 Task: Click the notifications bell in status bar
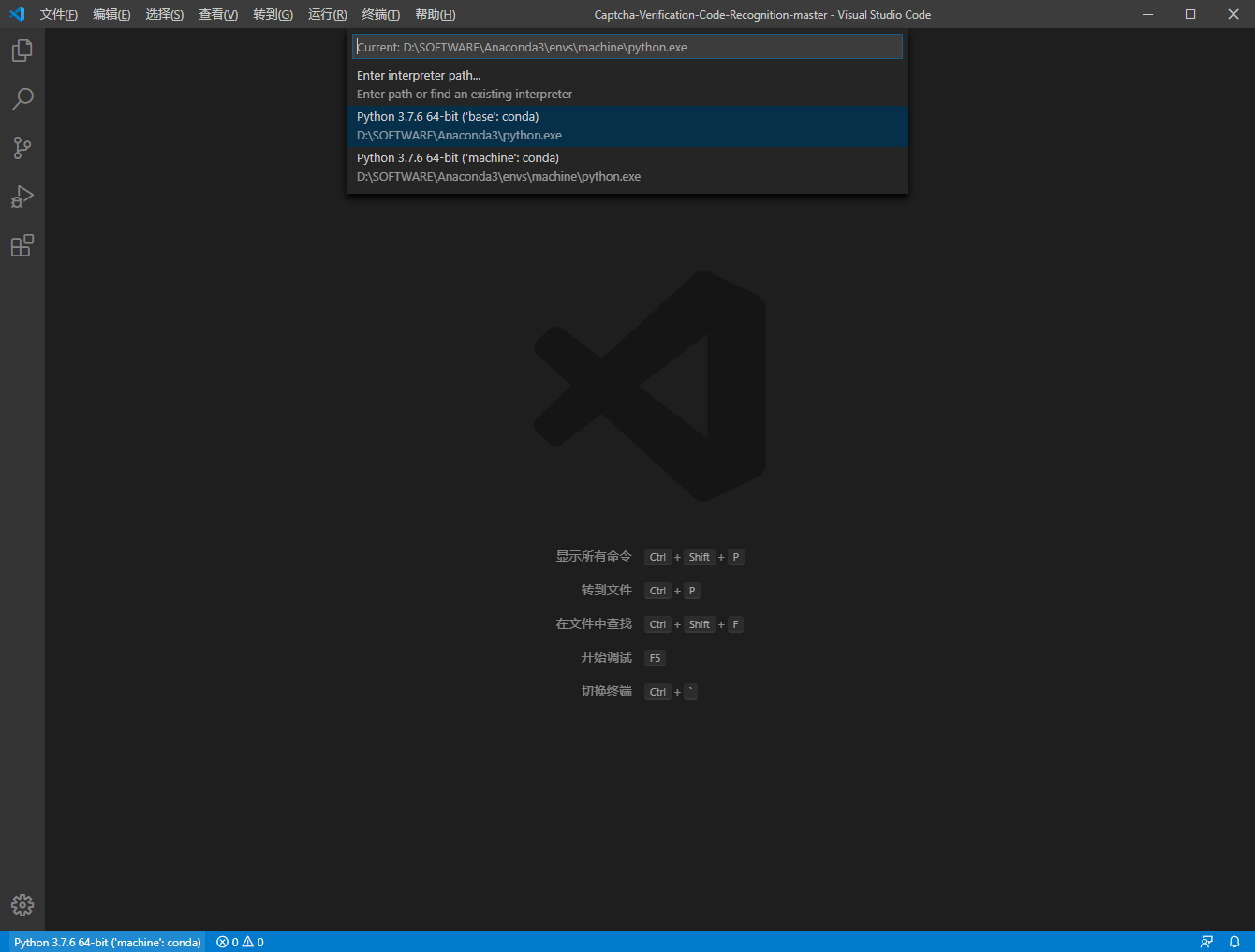click(1234, 942)
